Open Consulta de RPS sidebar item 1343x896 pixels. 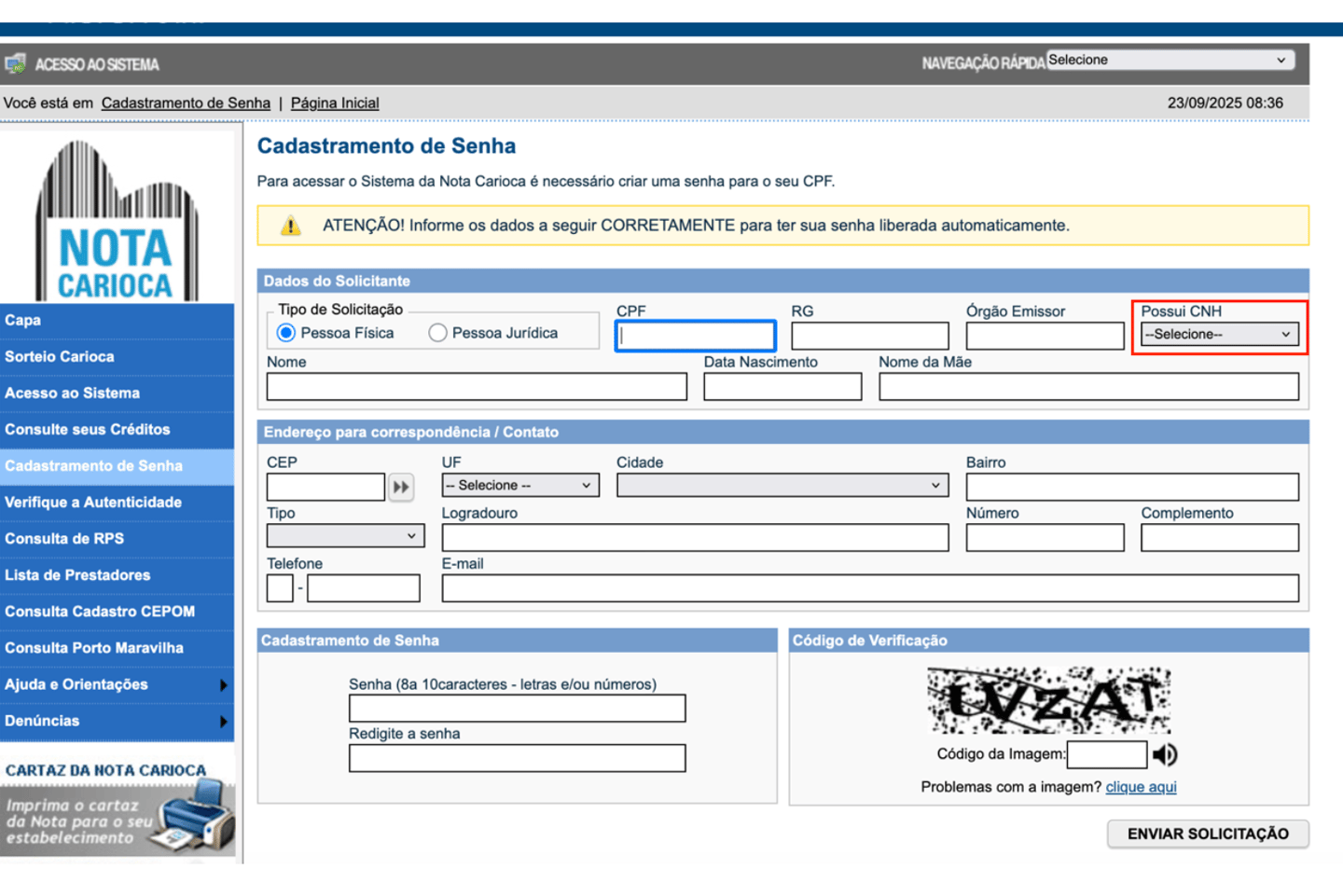(117, 539)
